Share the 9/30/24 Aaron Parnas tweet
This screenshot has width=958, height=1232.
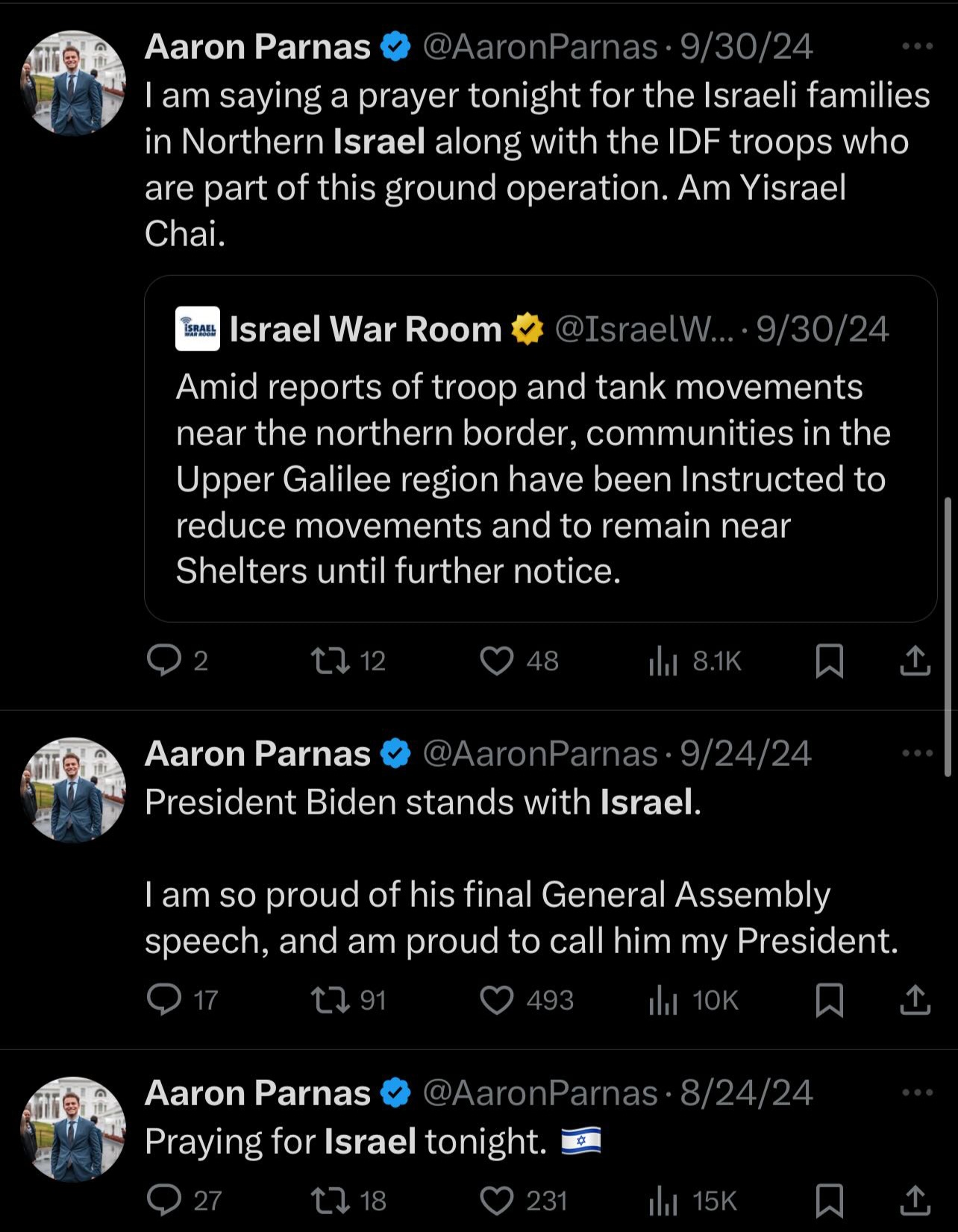(x=915, y=661)
